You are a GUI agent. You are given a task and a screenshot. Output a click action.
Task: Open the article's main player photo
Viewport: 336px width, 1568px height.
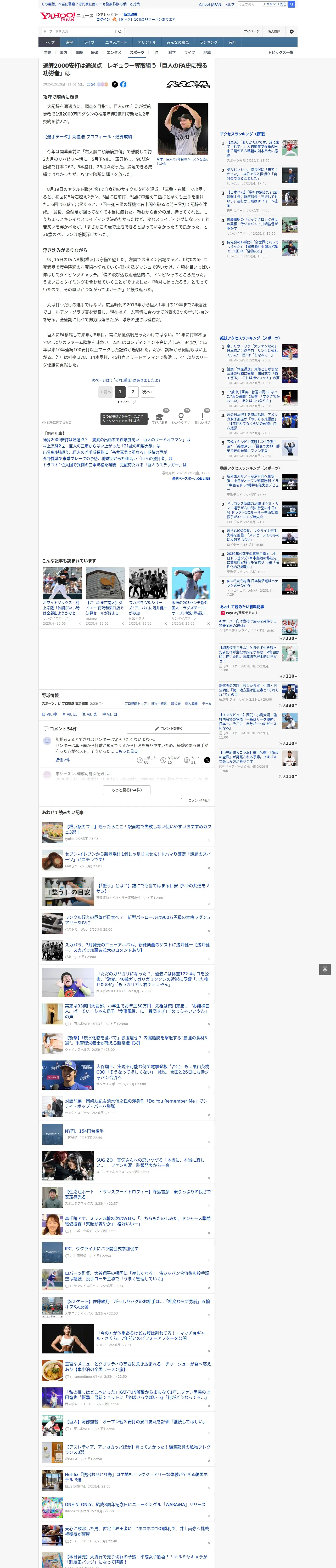(x=183, y=129)
